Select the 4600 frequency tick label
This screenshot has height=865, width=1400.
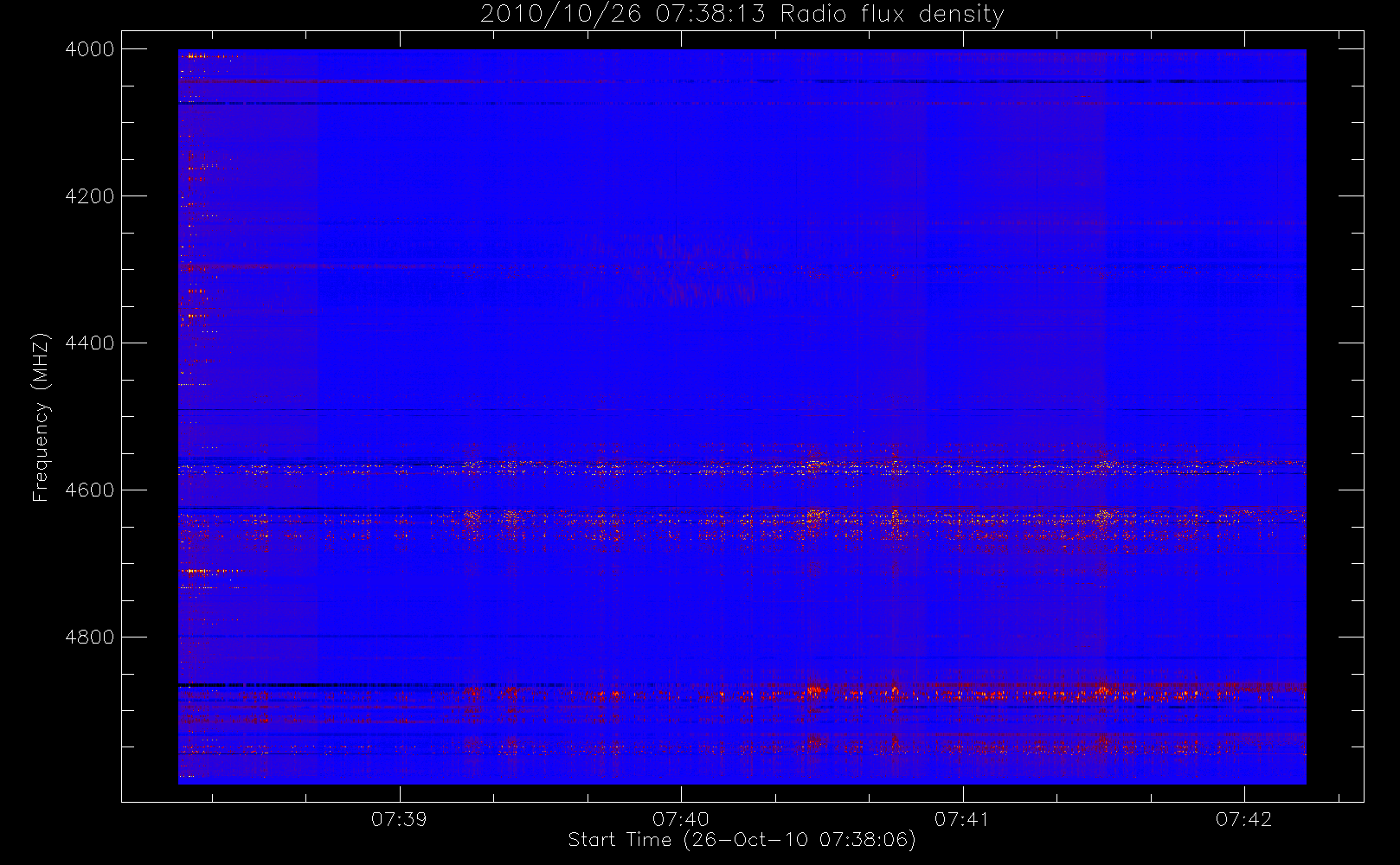click(x=90, y=490)
